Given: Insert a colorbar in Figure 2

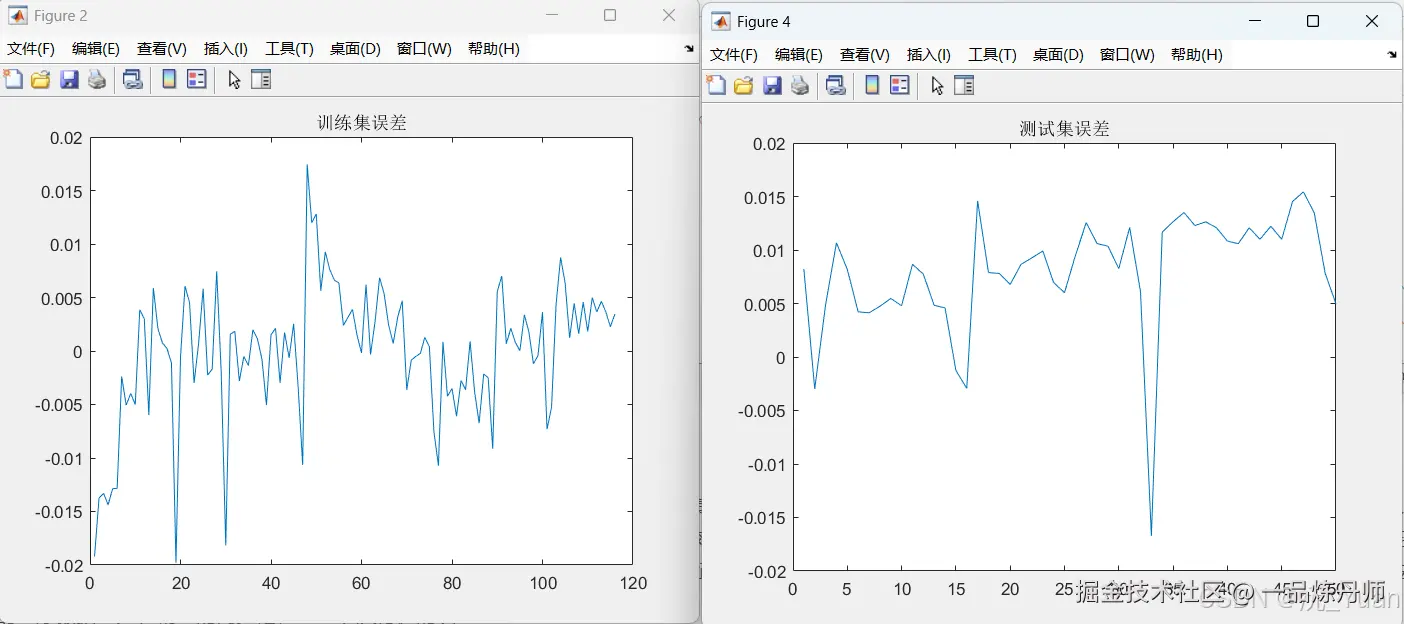Looking at the screenshot, I should click(x=169, y=80).
